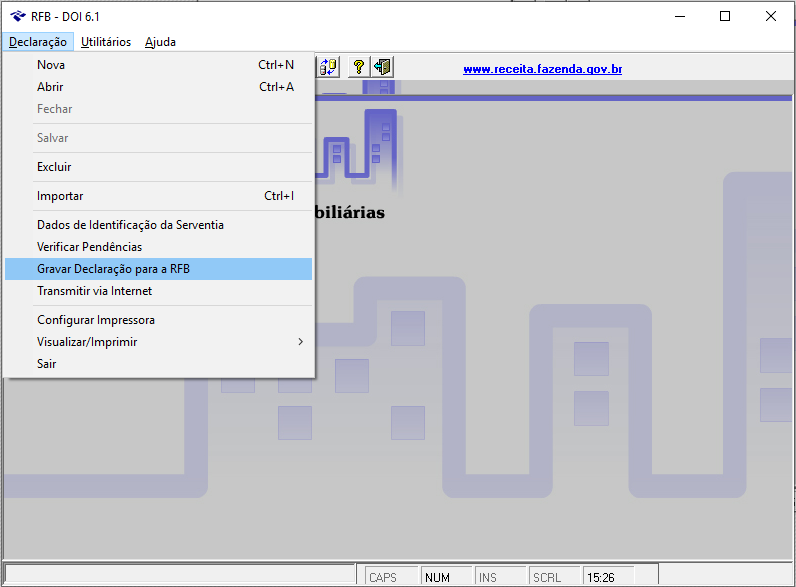Expand the Visualizar/Imprimir submenu
This screenshot has width=796, height=587.
coord(87,342)
